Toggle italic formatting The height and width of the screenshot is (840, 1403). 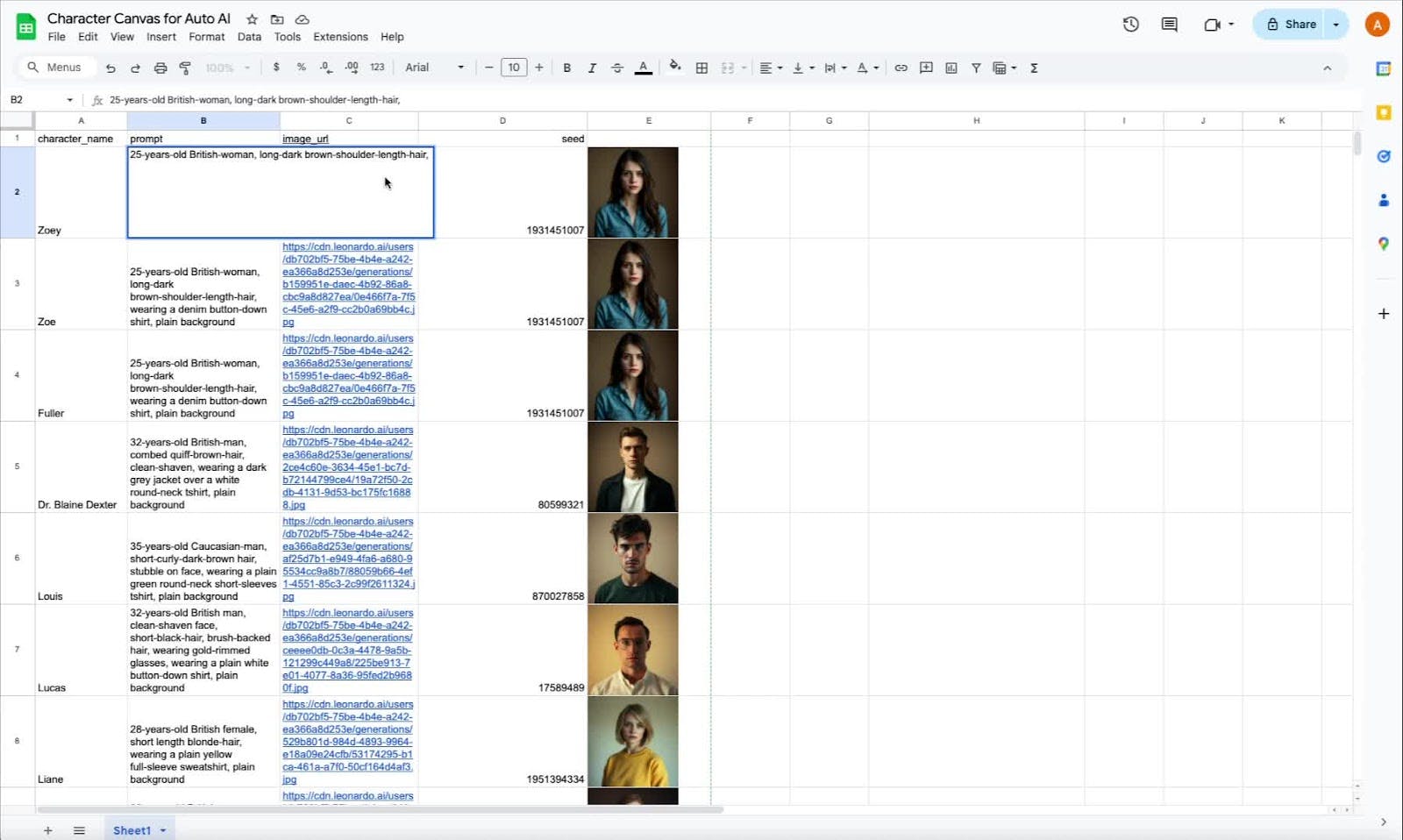pos(592,68)
